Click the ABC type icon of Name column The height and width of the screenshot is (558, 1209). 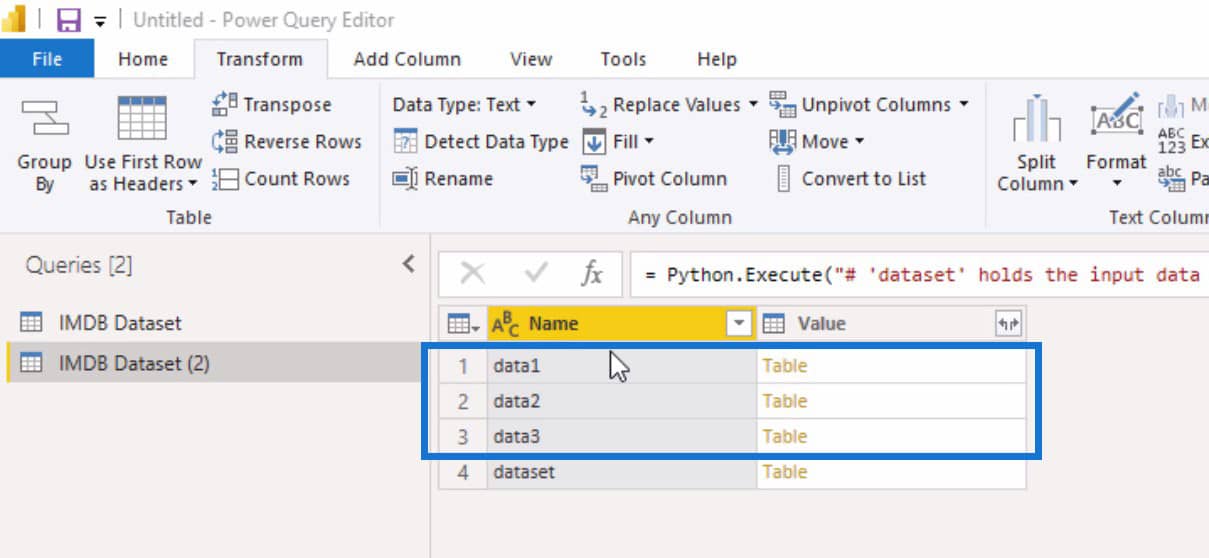click(x=506, y=324)
